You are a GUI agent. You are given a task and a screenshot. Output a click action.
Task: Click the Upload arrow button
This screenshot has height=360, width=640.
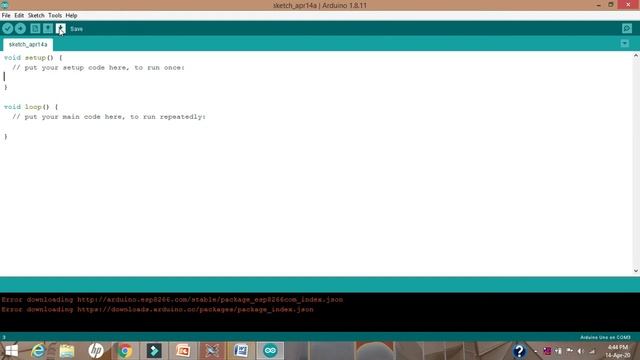pos(20,29)
